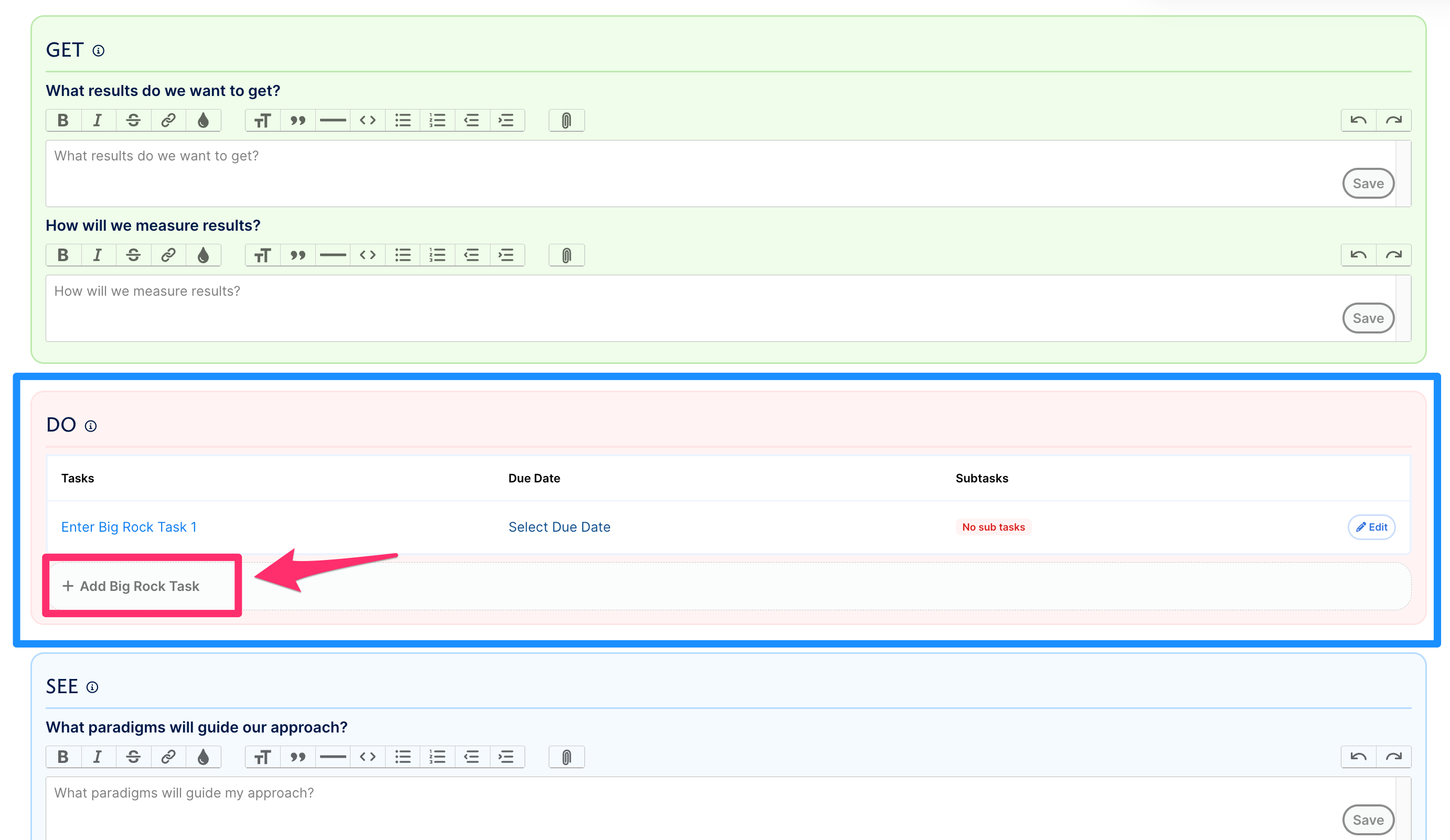This screenshot has height=840, width=1450.
Task: Click blockquote icon in 'How will we measure' toolbar
Action: 297,255
